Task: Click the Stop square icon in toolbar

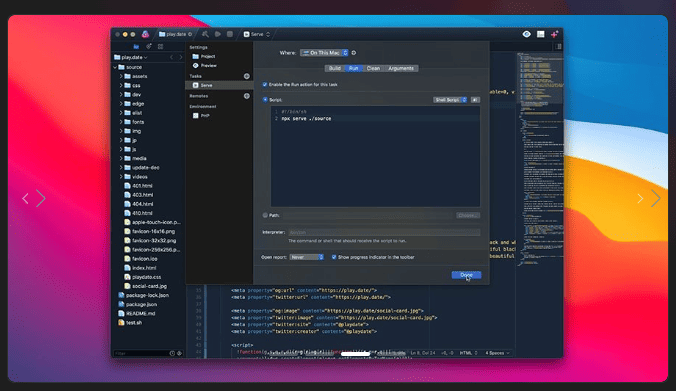Action: (x=230, y=34)
